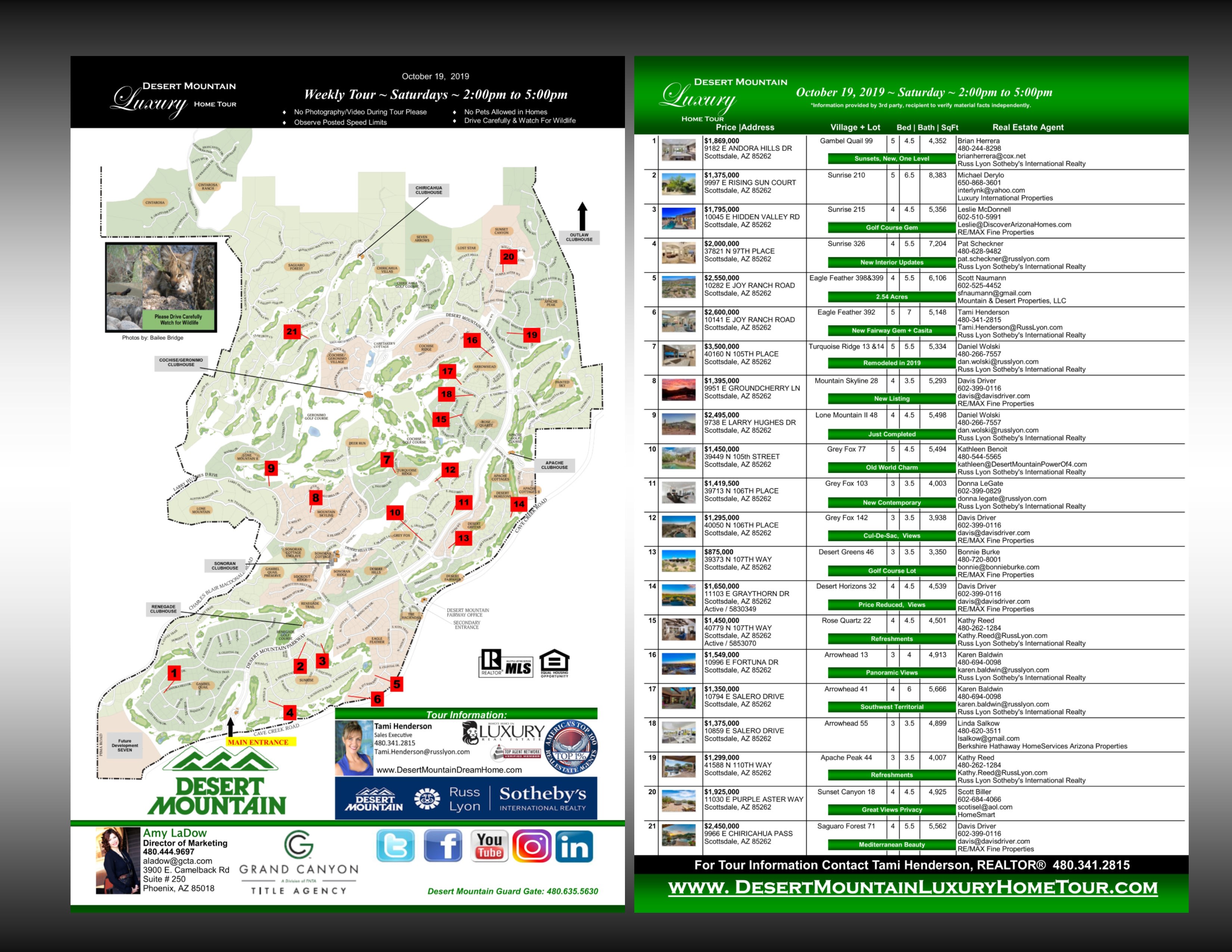1232x952 pixels.
Task: Click the "Village + Lot" column header
Action: [x=855, y=127]
